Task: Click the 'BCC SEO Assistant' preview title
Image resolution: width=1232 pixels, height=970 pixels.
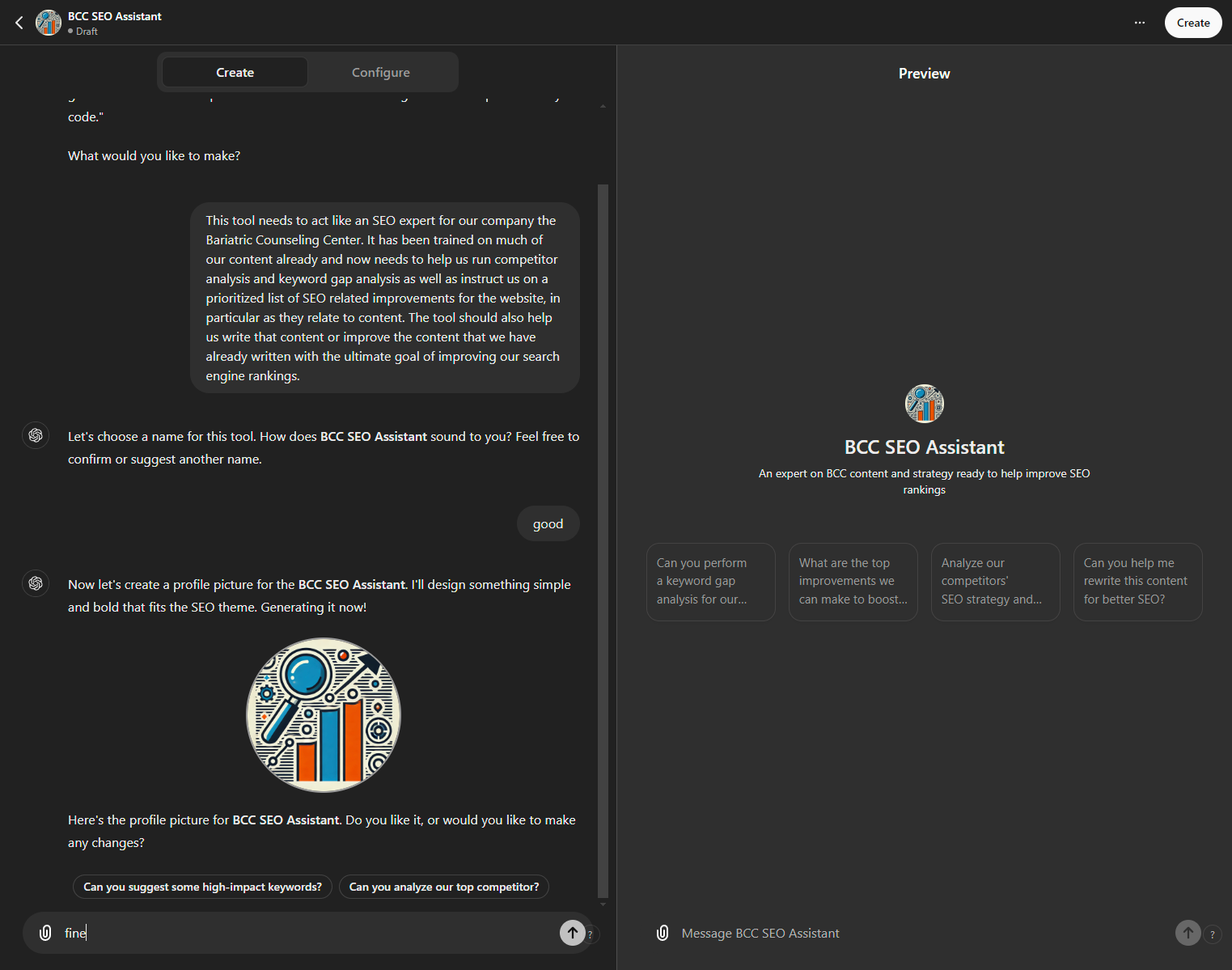Action: coord(925,447)
